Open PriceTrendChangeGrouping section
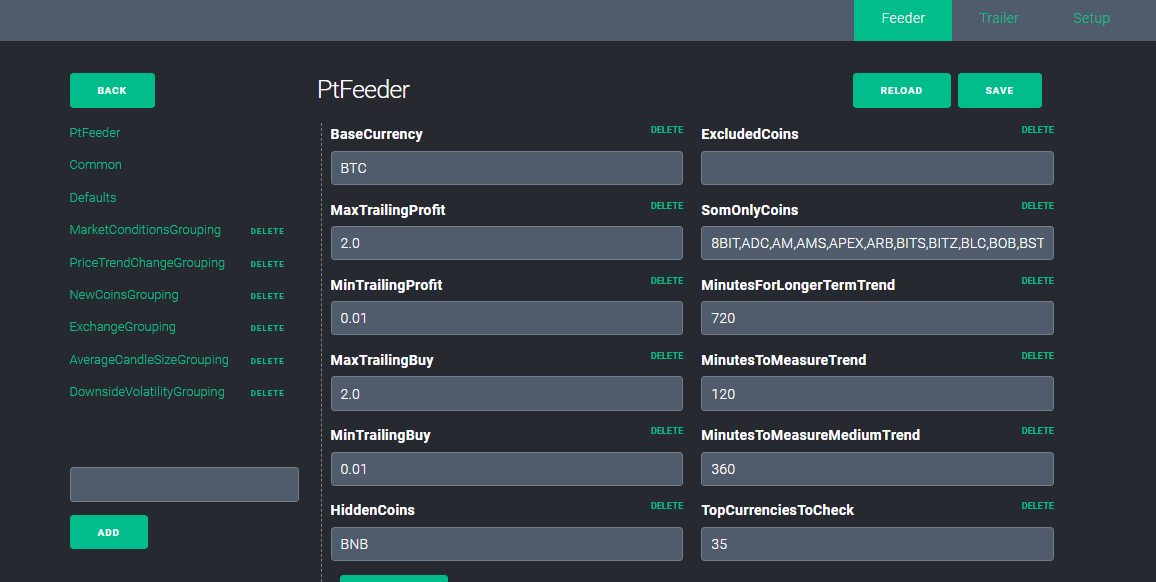 coord(147,263)
